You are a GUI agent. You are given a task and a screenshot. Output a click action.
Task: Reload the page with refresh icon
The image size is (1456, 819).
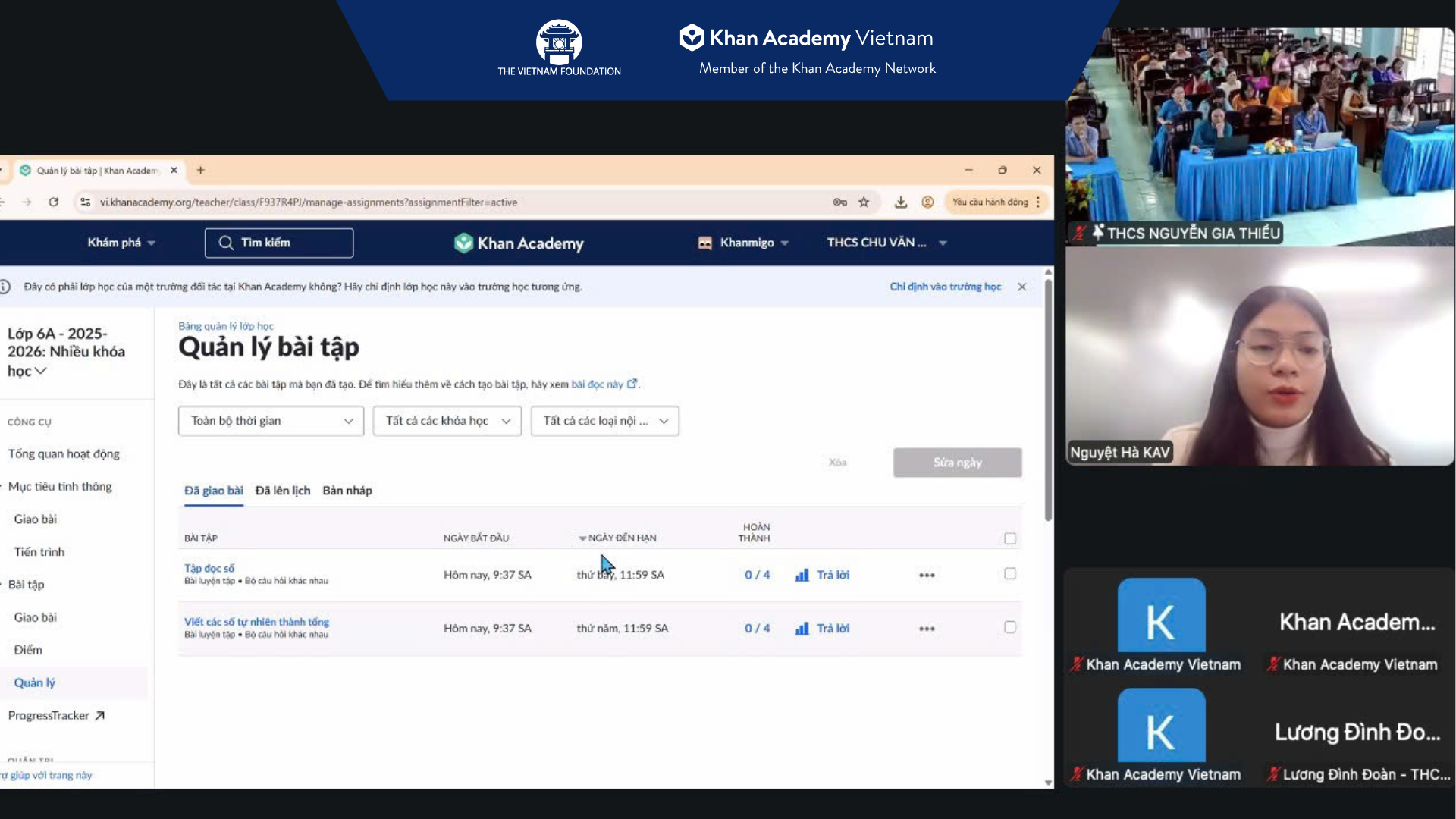point(53,202)
